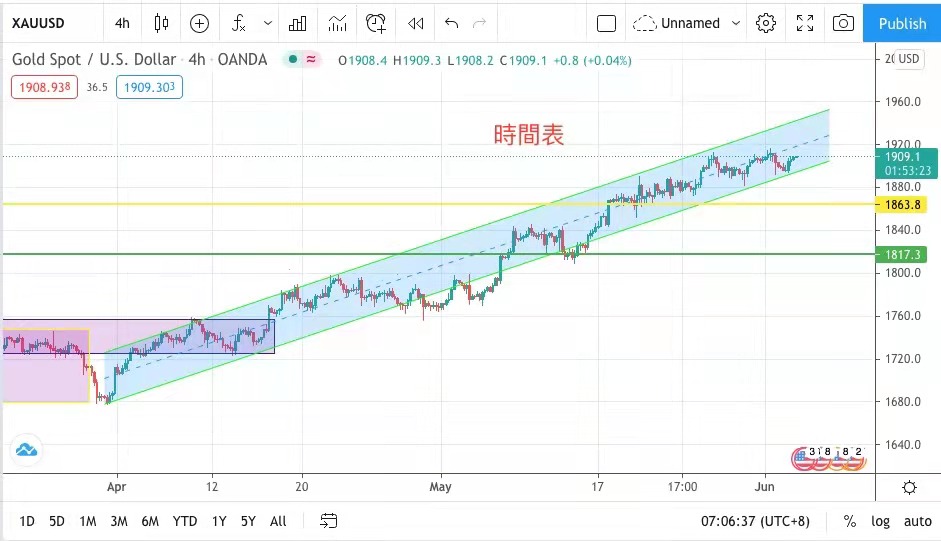The width and height of the screenshot is (941, 541).
Task: Undo the last chart action
Action: pyautogui.click(x=452, y=23)
